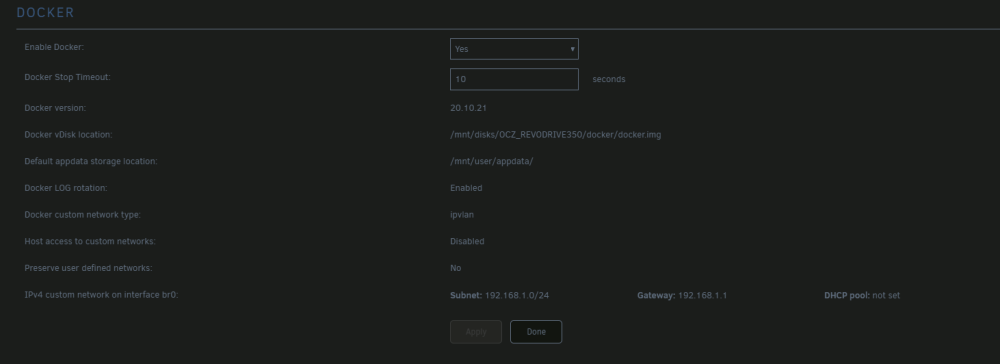Click 'Docker custom network type:' label

[82, 215]
